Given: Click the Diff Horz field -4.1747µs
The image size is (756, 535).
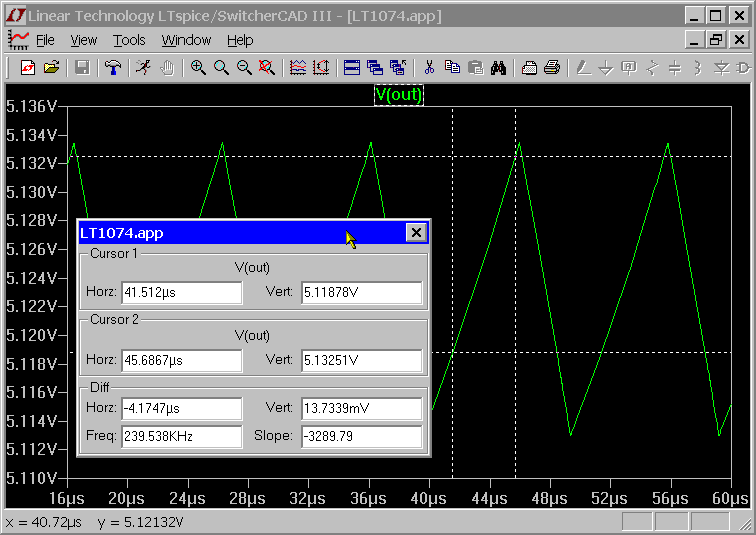Looking at the screenshot, I should click(181, 409).
